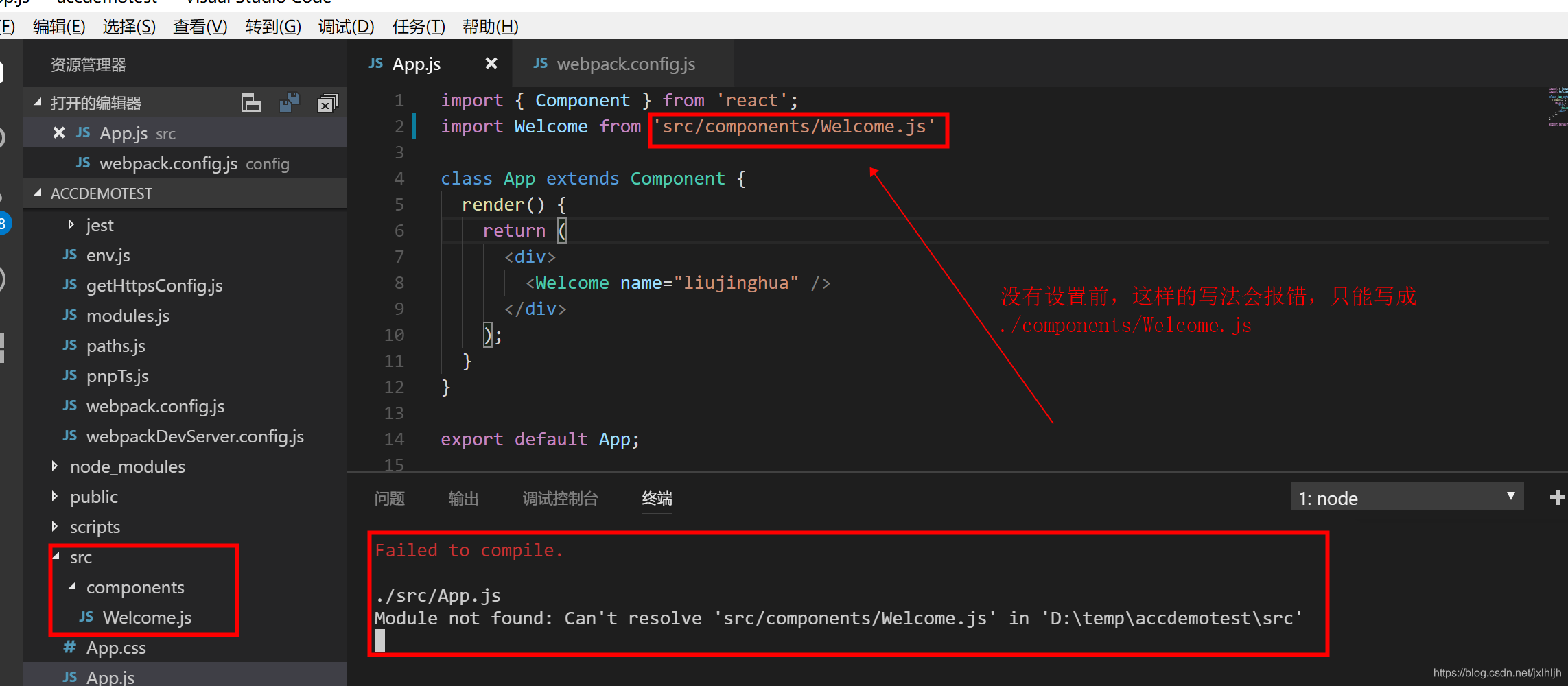This screenshot has height=686, width=1568.
Task: Click JS icon beside pnpTs.js
Action: coord(70,375)
